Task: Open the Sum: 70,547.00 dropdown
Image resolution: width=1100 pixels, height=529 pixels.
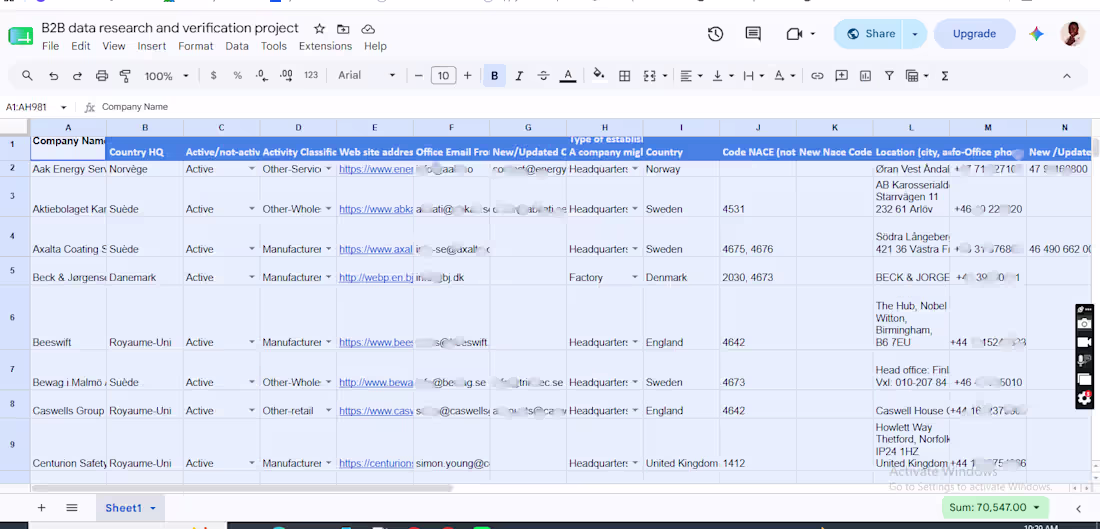Action: [x=995, y=507]
